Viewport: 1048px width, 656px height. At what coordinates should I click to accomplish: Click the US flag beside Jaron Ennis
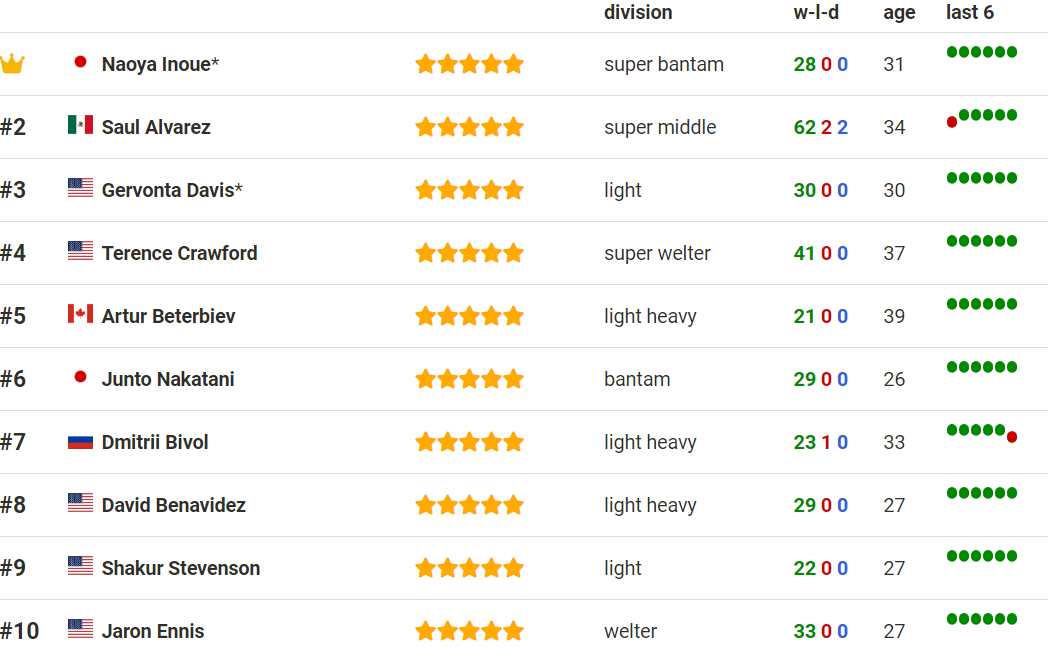click(80, 629)
